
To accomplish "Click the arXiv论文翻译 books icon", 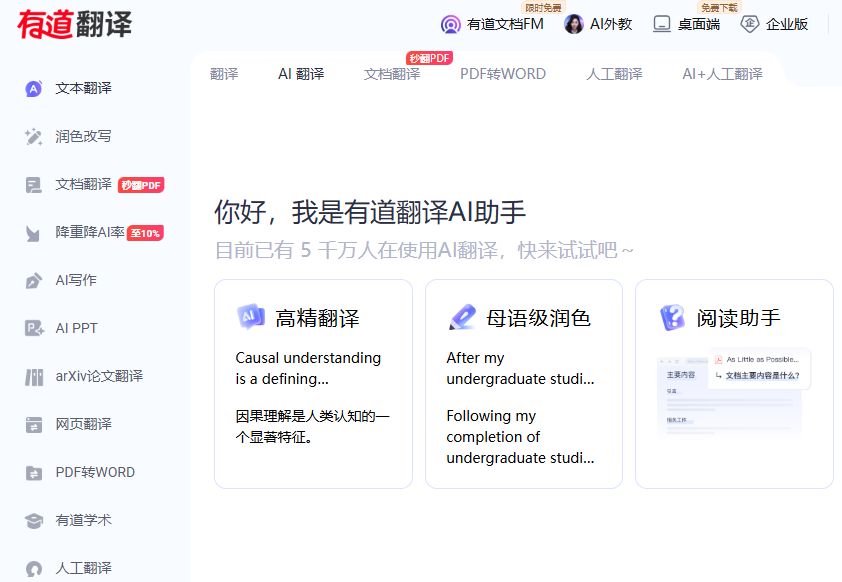I will [34, 376].
